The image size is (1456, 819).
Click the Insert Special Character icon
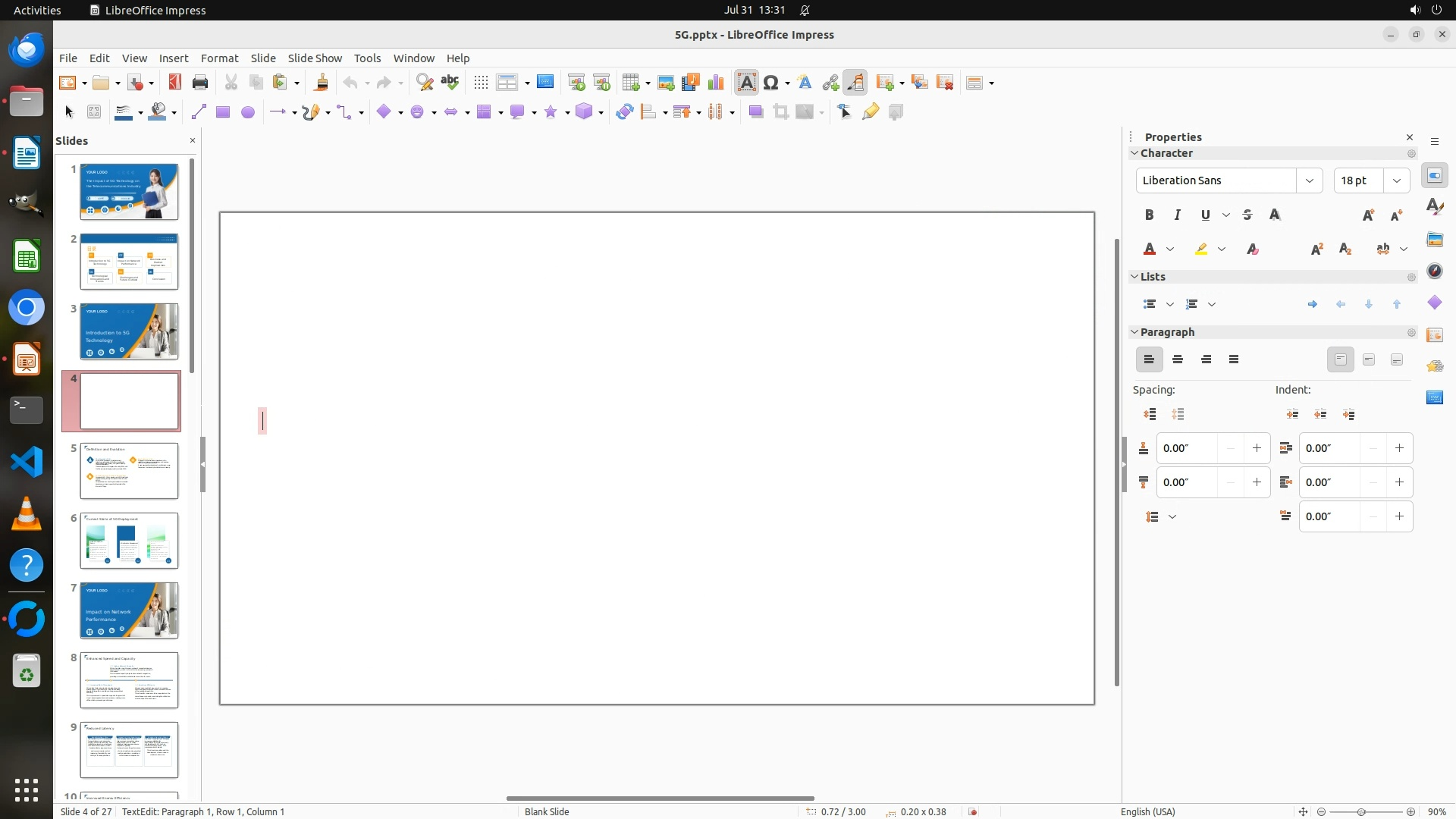pos(771,83)
